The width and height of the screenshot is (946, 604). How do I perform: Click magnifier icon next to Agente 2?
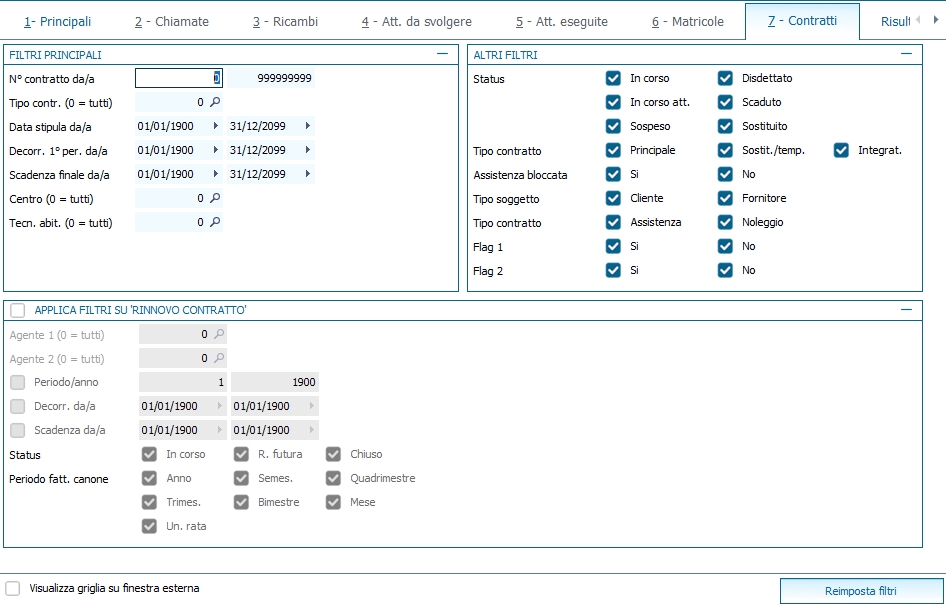pos(219,358)
